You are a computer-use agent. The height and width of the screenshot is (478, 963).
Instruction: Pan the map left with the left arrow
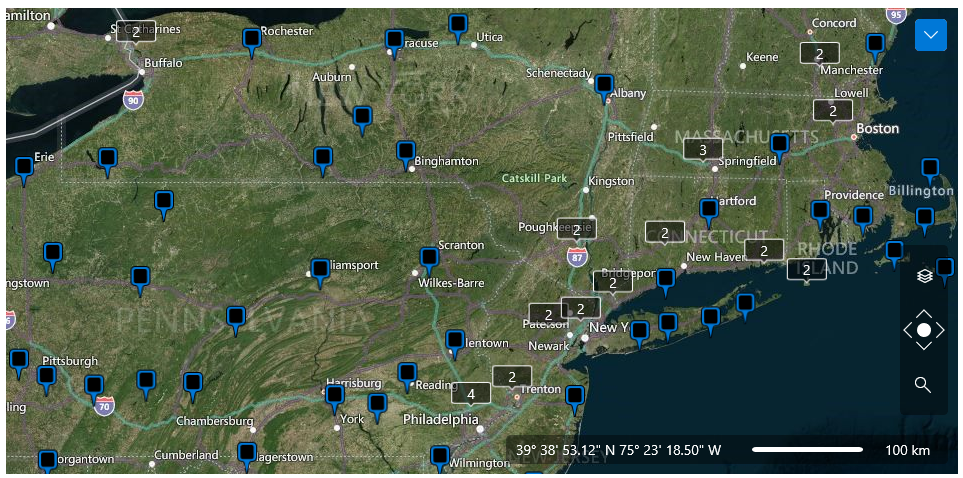908,330
